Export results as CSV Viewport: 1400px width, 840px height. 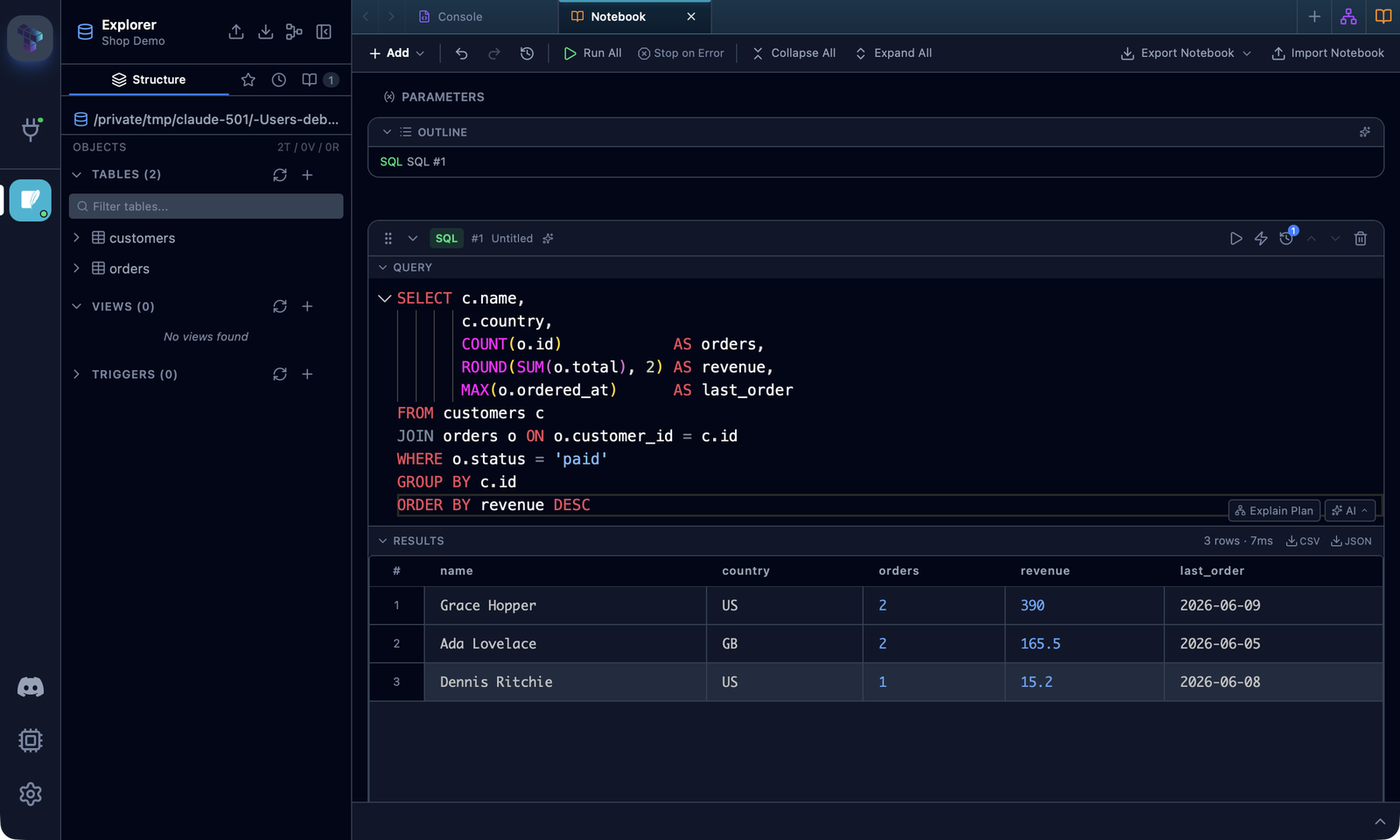pyautogui.click(x=1303, y=542)
